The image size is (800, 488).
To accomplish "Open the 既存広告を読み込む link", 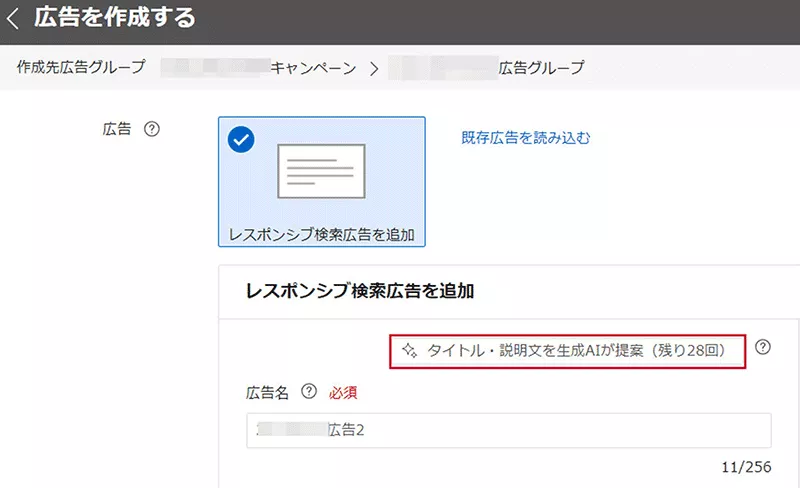I will coord(525,137).
